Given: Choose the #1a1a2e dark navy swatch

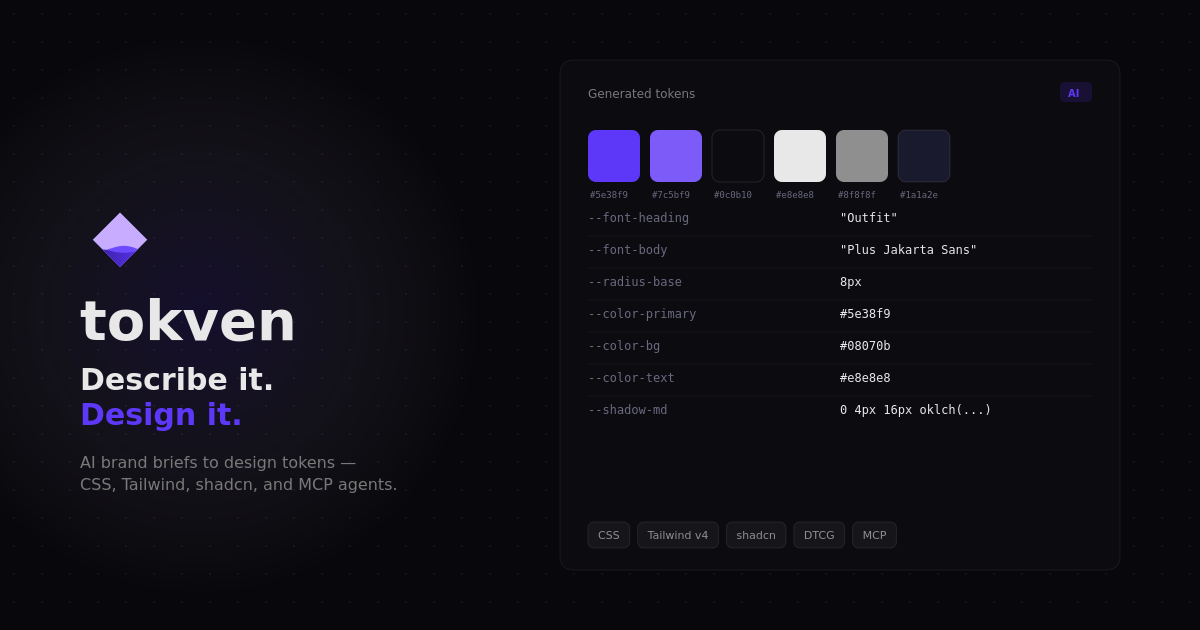Looking at the screenshot, I should [x=924, y=156].
